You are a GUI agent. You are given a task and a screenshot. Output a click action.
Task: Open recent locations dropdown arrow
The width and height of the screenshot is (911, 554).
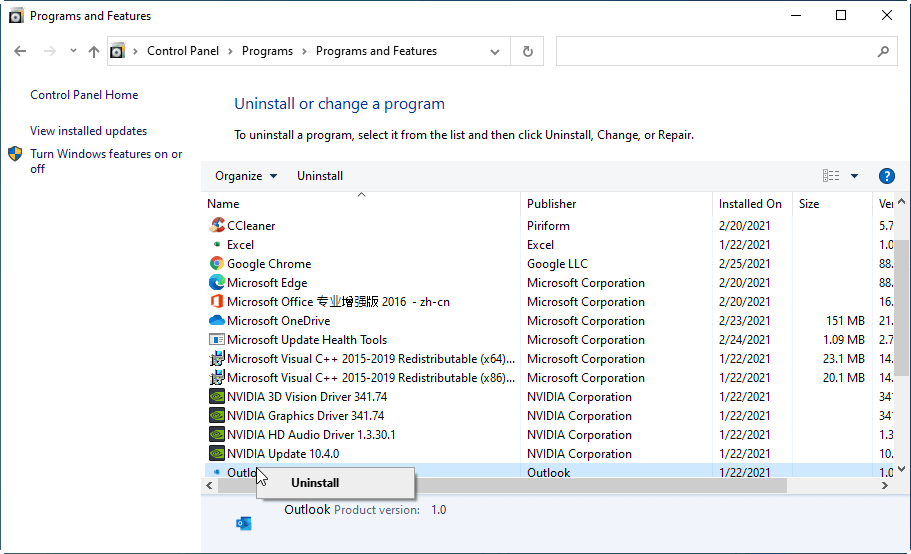[73, 51]
